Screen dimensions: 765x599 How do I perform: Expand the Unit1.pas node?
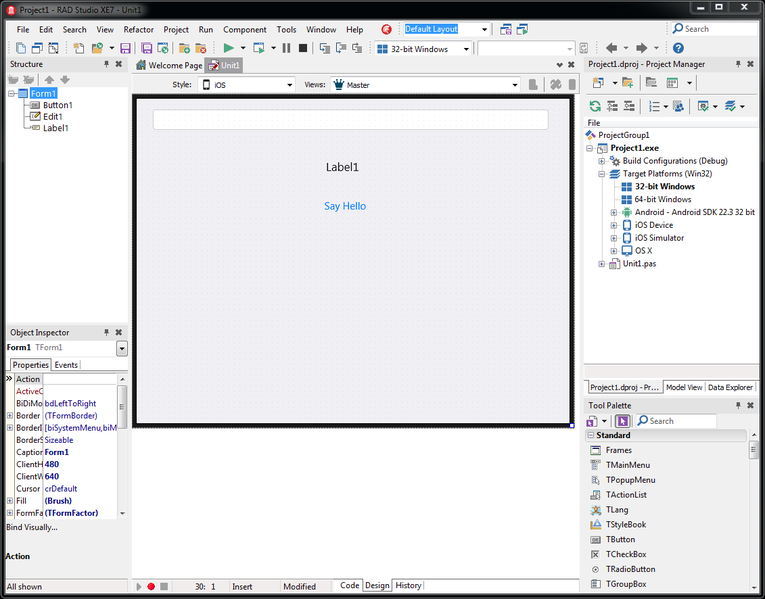(x=602, y=264)
